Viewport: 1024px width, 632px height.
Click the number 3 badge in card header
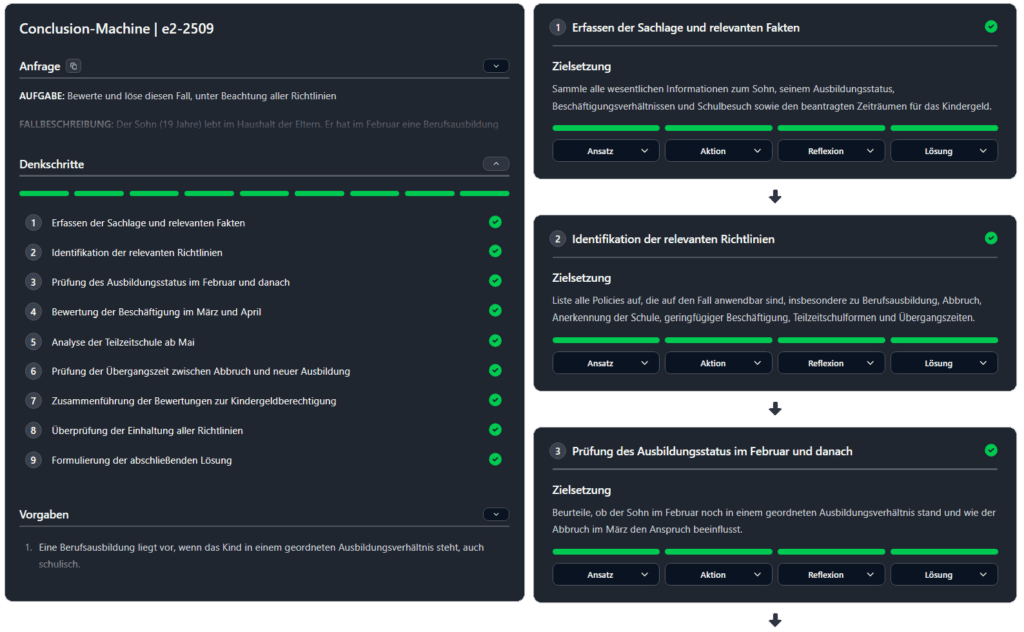pyautogui.click(x=558, y=451)
